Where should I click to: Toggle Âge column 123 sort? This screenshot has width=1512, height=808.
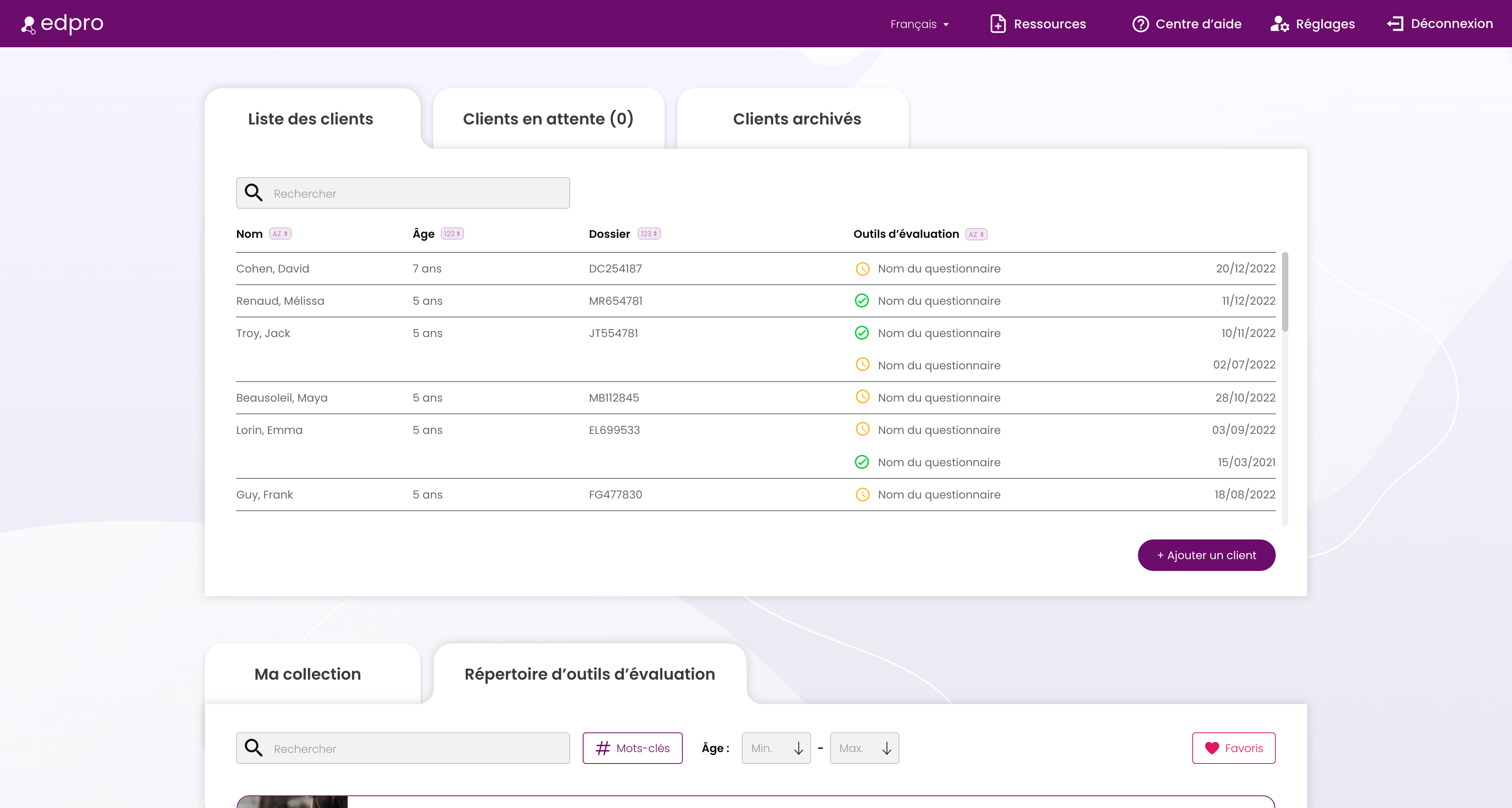click(x=452, y=234)
